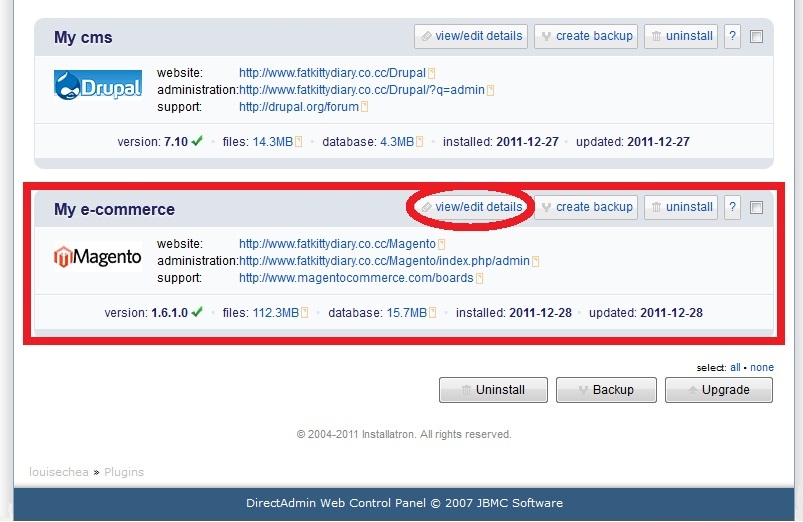Click new-window icon beside magentocommerce boards link
Screen dimensions: 803x522
tap(480, 278)
